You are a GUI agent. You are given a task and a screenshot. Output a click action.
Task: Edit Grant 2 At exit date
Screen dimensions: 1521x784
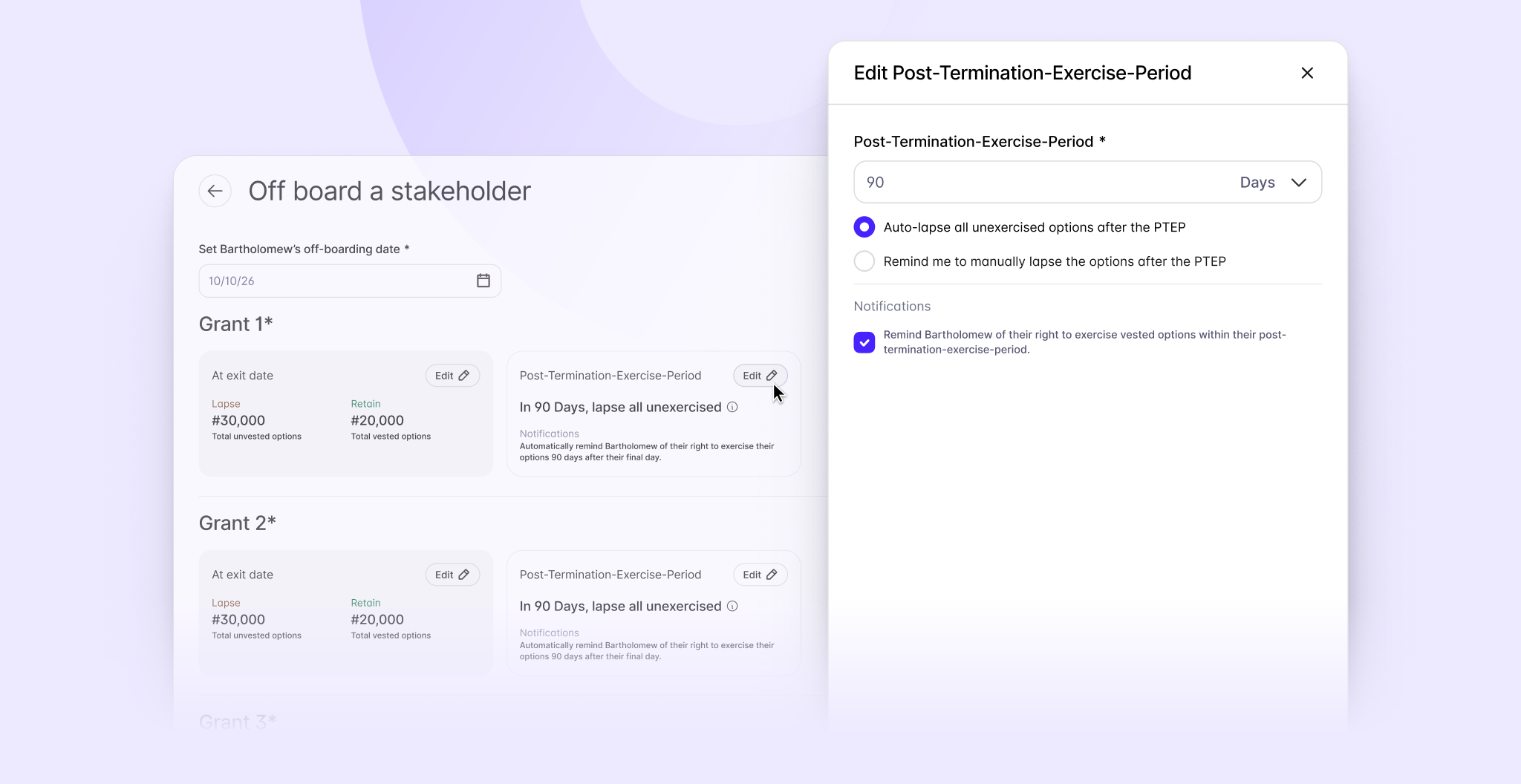[452, 575]
